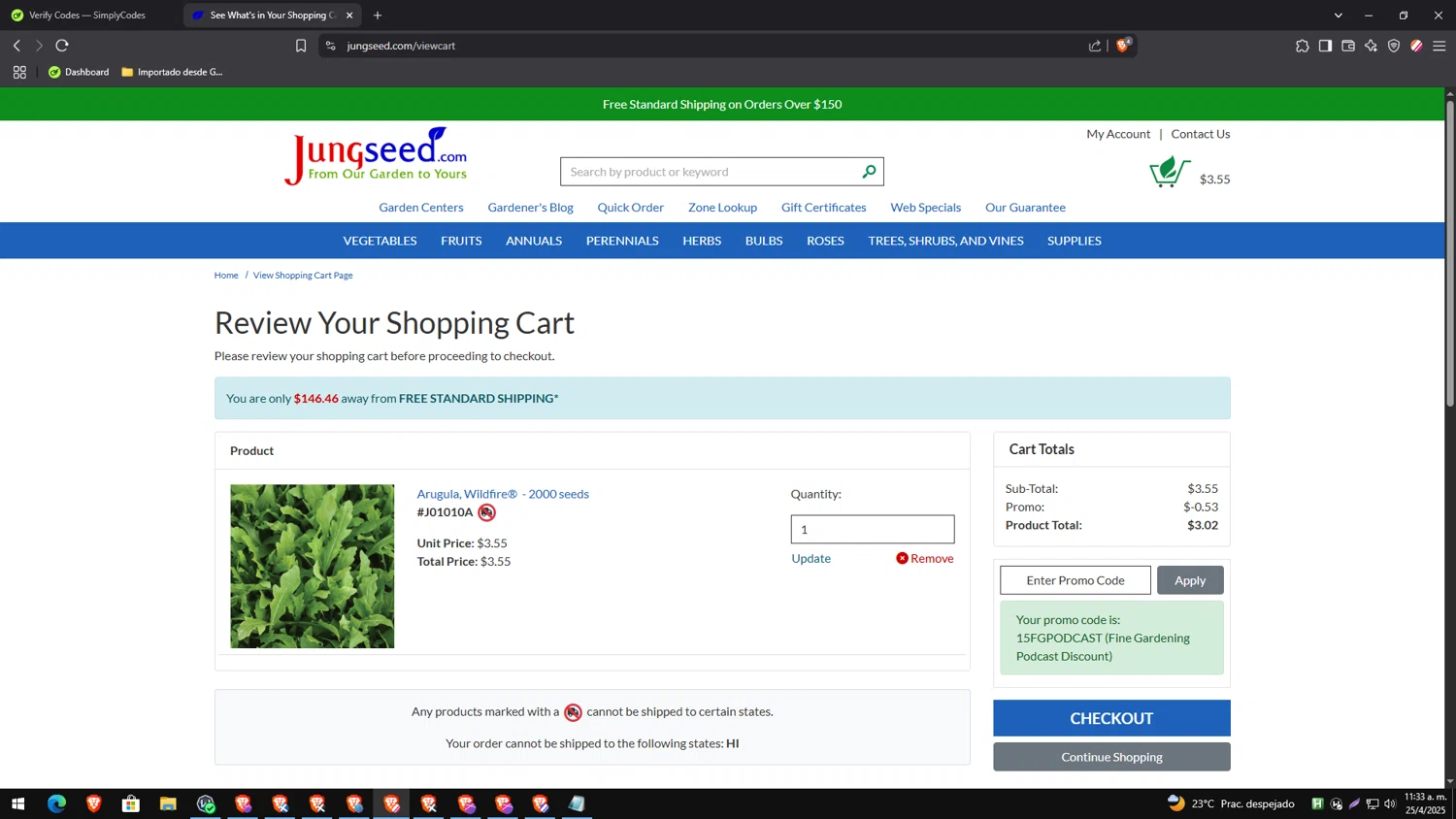Click the search magnifier icon

(x=869, y=172)
